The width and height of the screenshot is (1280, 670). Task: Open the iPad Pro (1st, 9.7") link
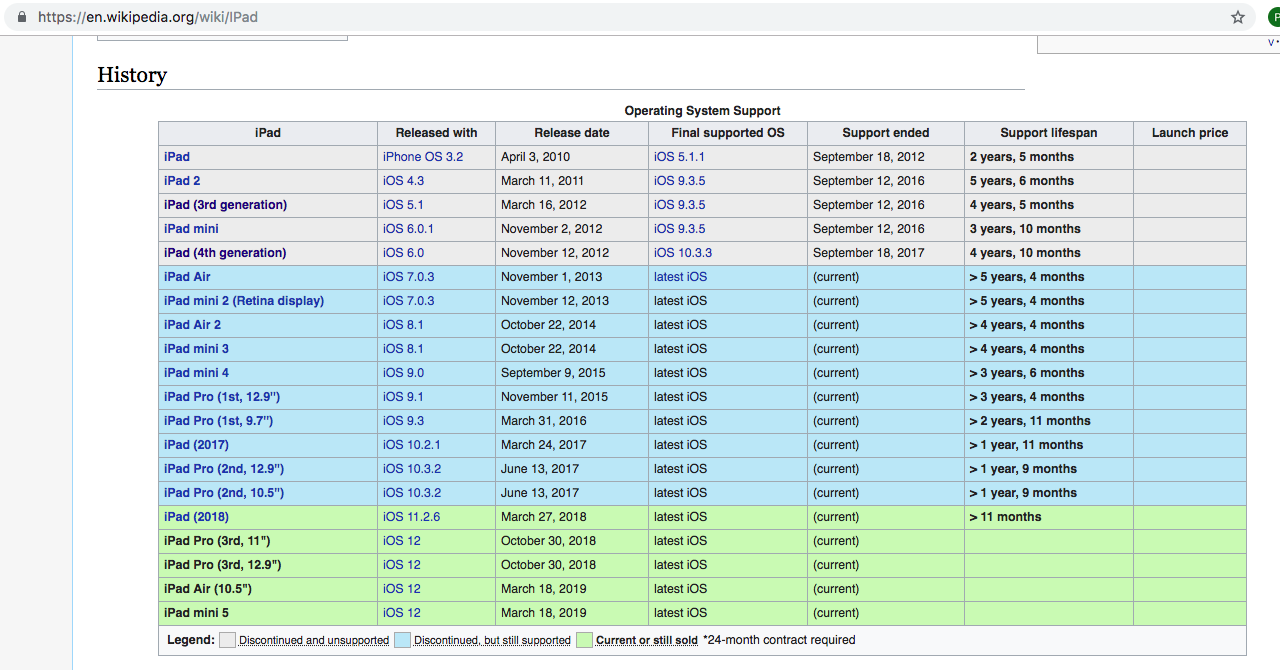point(218,421)
